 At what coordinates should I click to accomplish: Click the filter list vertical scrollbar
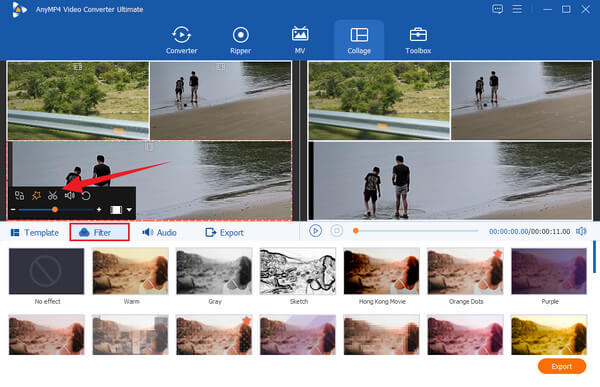[594, 257]
